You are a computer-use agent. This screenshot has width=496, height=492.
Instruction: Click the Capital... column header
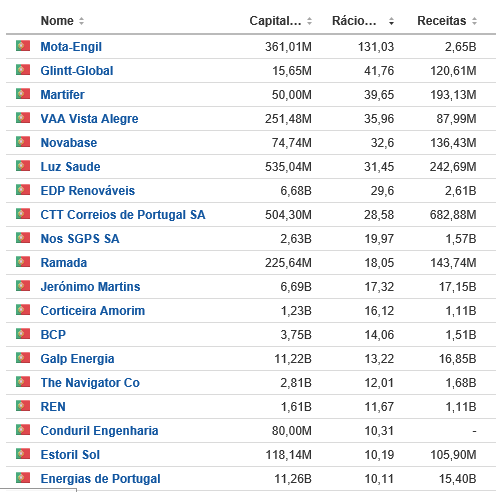click(275, 21)
